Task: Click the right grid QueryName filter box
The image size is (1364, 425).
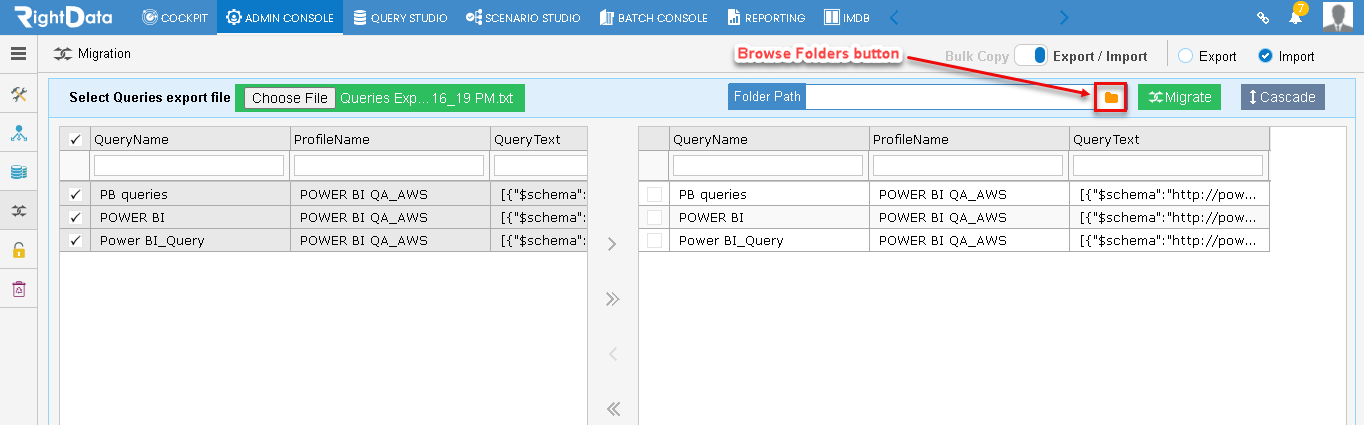Action: 768,165
